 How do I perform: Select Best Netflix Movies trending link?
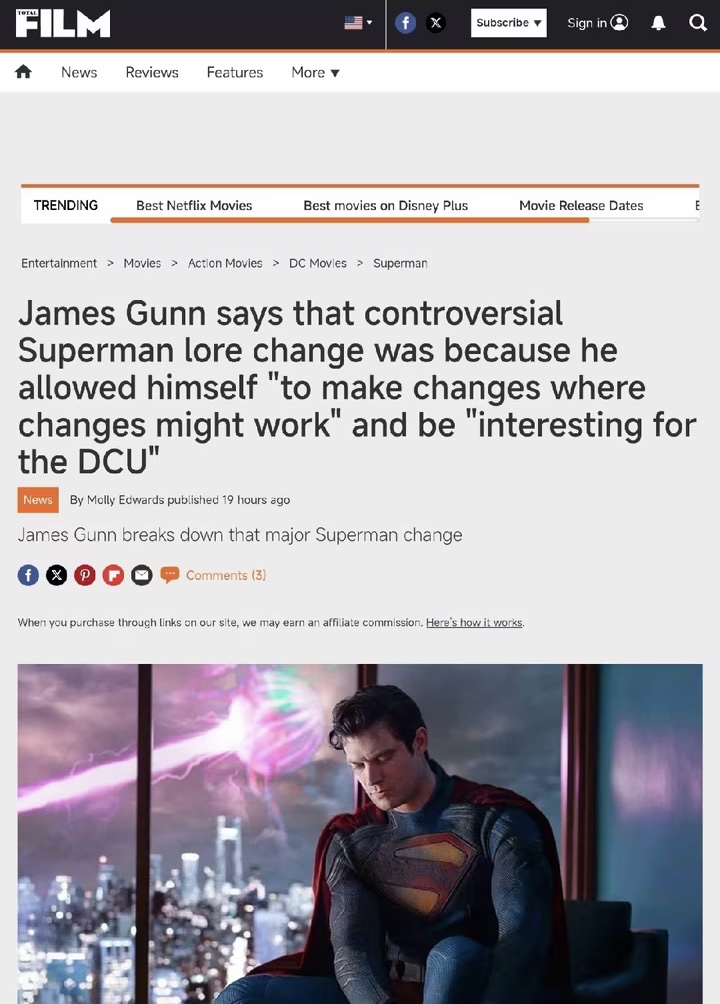tap(194, 206)
